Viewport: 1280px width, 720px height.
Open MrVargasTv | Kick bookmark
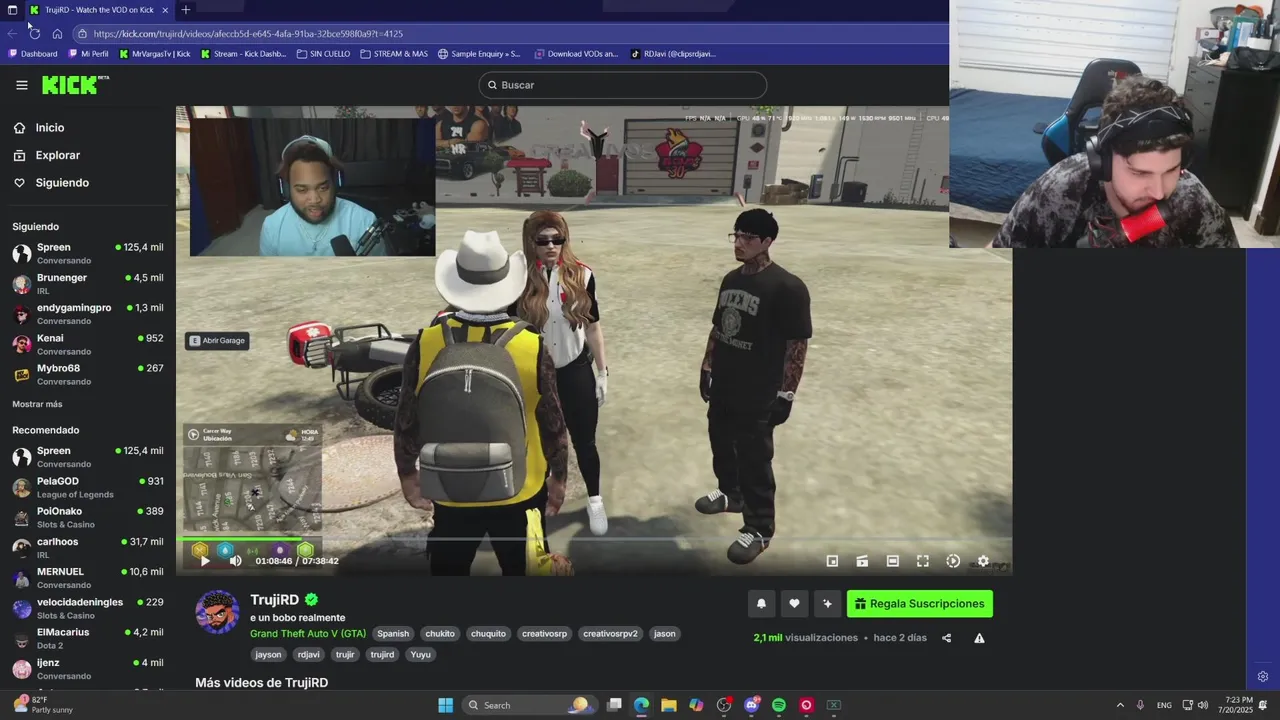pyautogui.click(x=155, y=54)
